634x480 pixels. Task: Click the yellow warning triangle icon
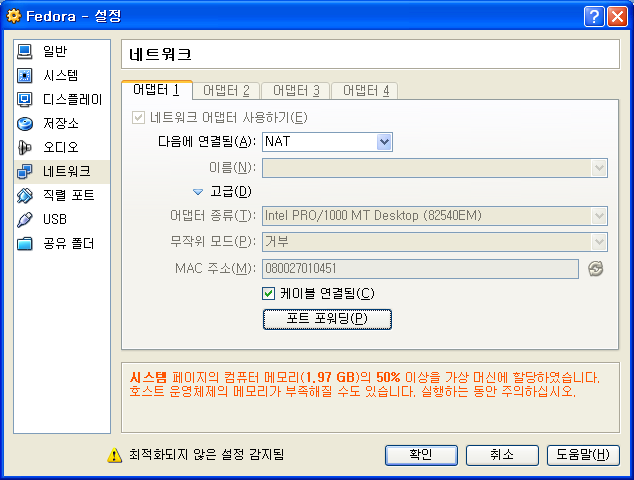[x=114, y=455]
